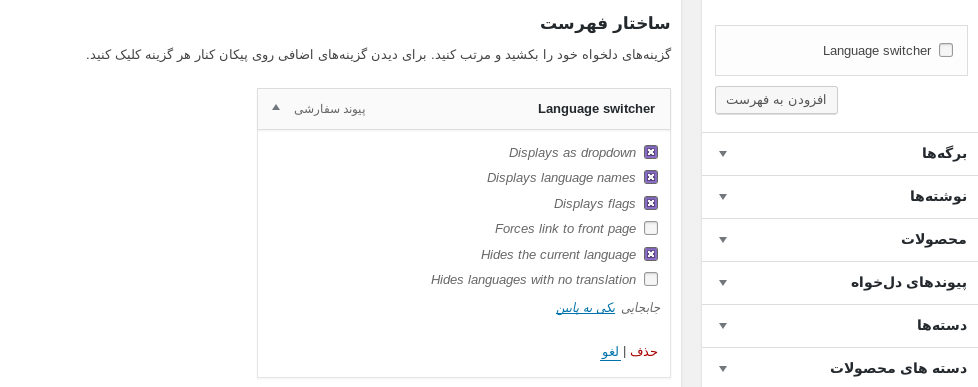Uncheck Hides the current language
The width and height of the screenshot is (978, 387).
pyautogui.click(x=651, y=254)
